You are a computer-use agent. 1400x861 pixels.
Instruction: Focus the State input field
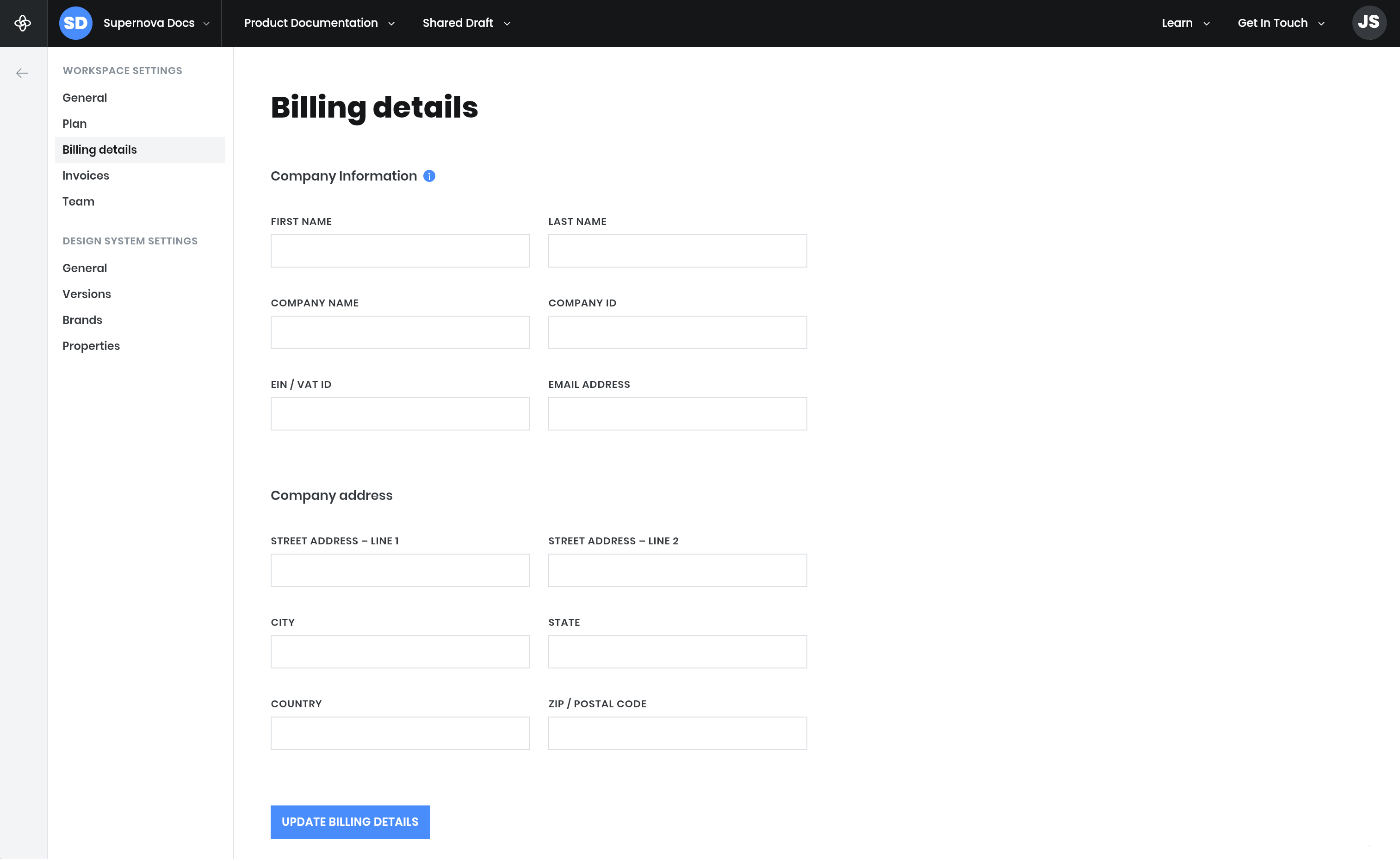(677, 651)
